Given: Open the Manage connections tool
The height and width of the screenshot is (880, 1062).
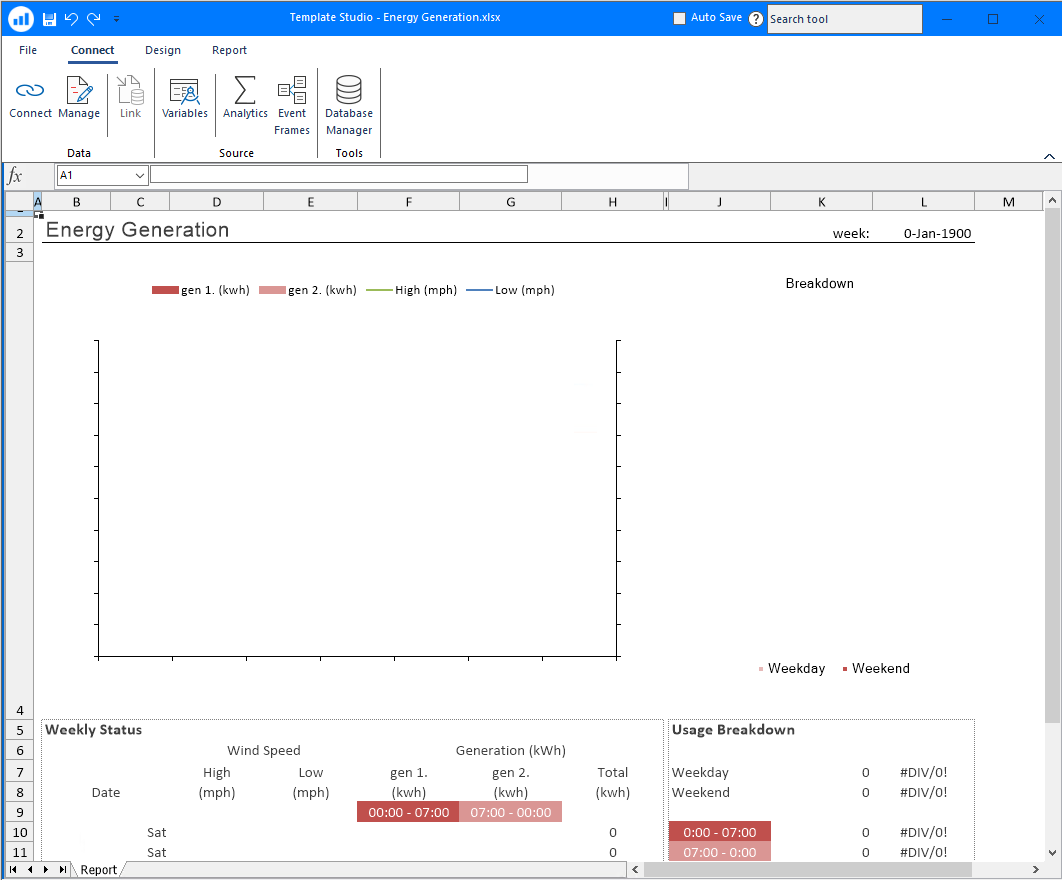Looking at the screenshot, I should click(79, 98).
